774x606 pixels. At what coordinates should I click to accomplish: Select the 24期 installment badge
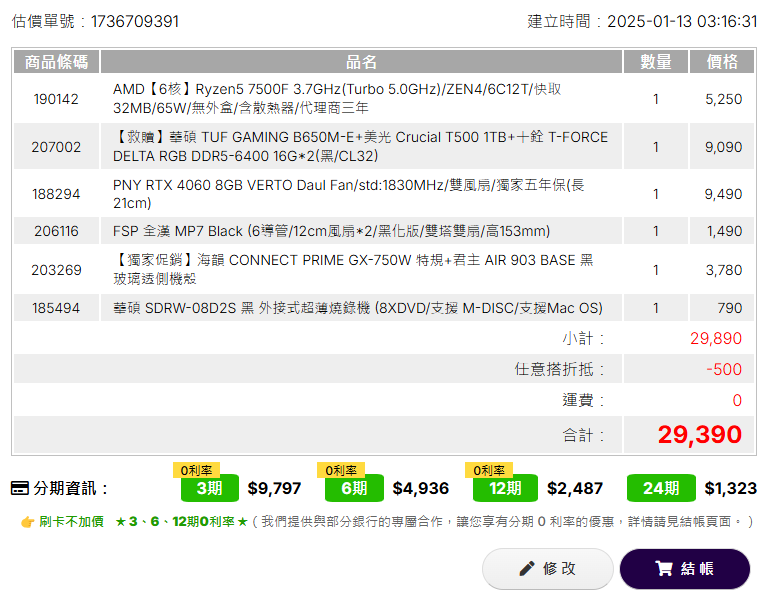point(661,488)
